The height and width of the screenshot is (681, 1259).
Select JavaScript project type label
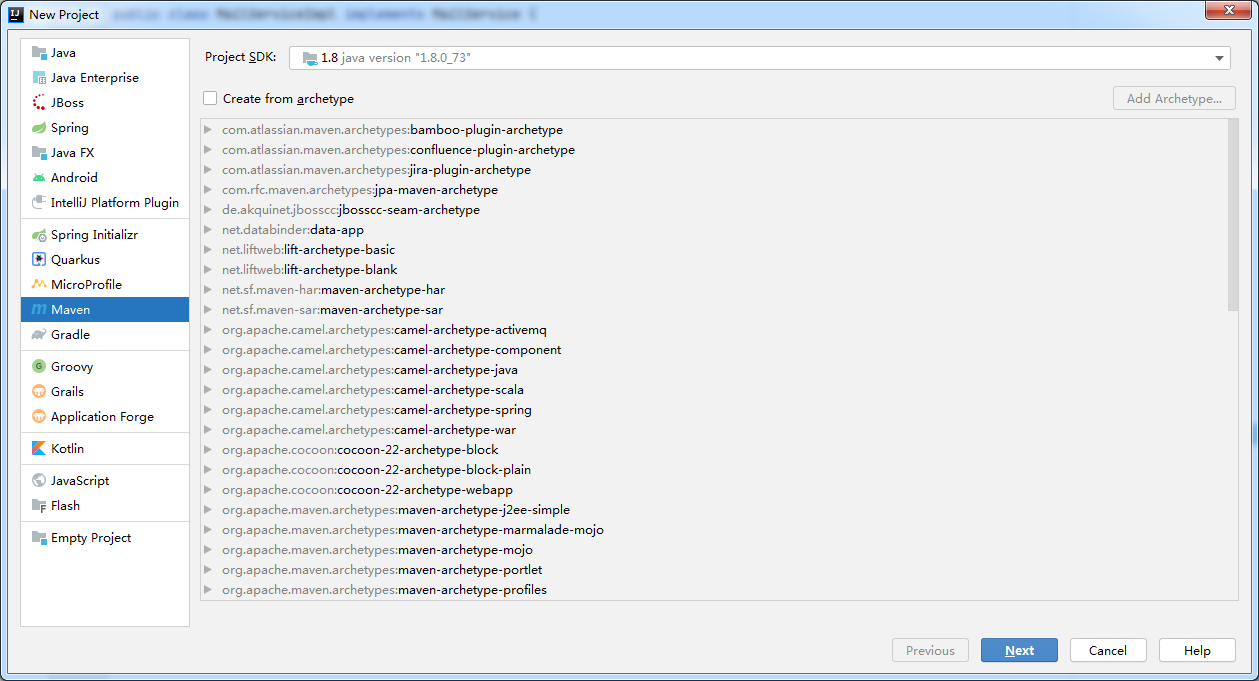coord(80,481)
